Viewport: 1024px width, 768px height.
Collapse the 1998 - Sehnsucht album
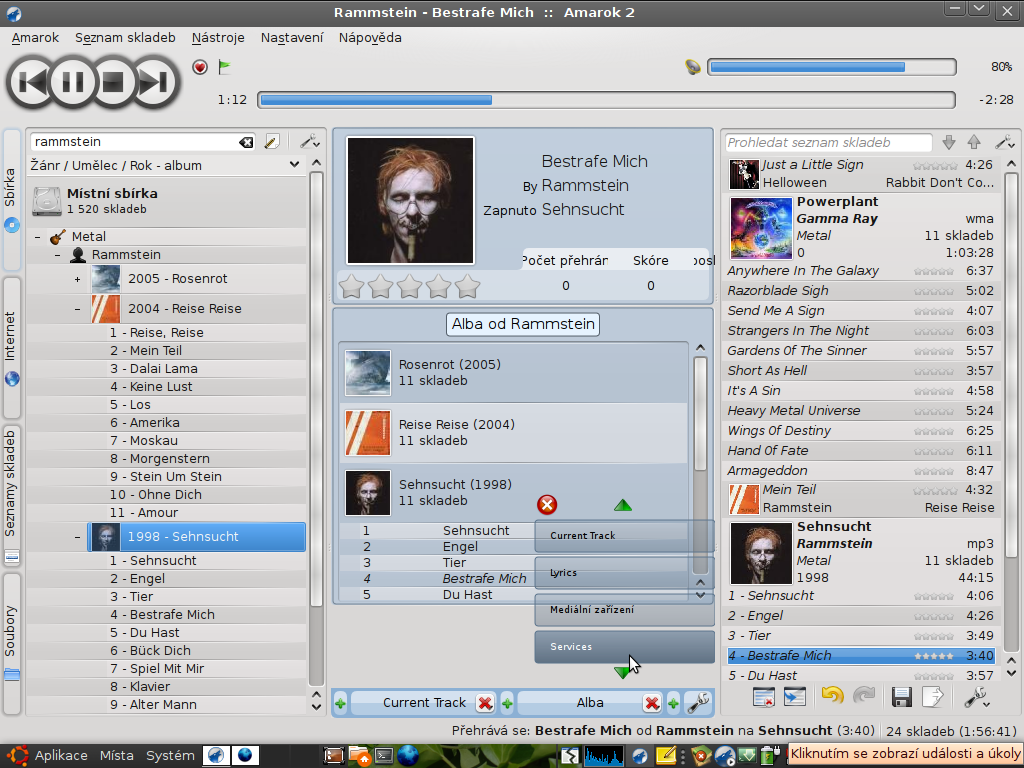(x=77, y=537)
